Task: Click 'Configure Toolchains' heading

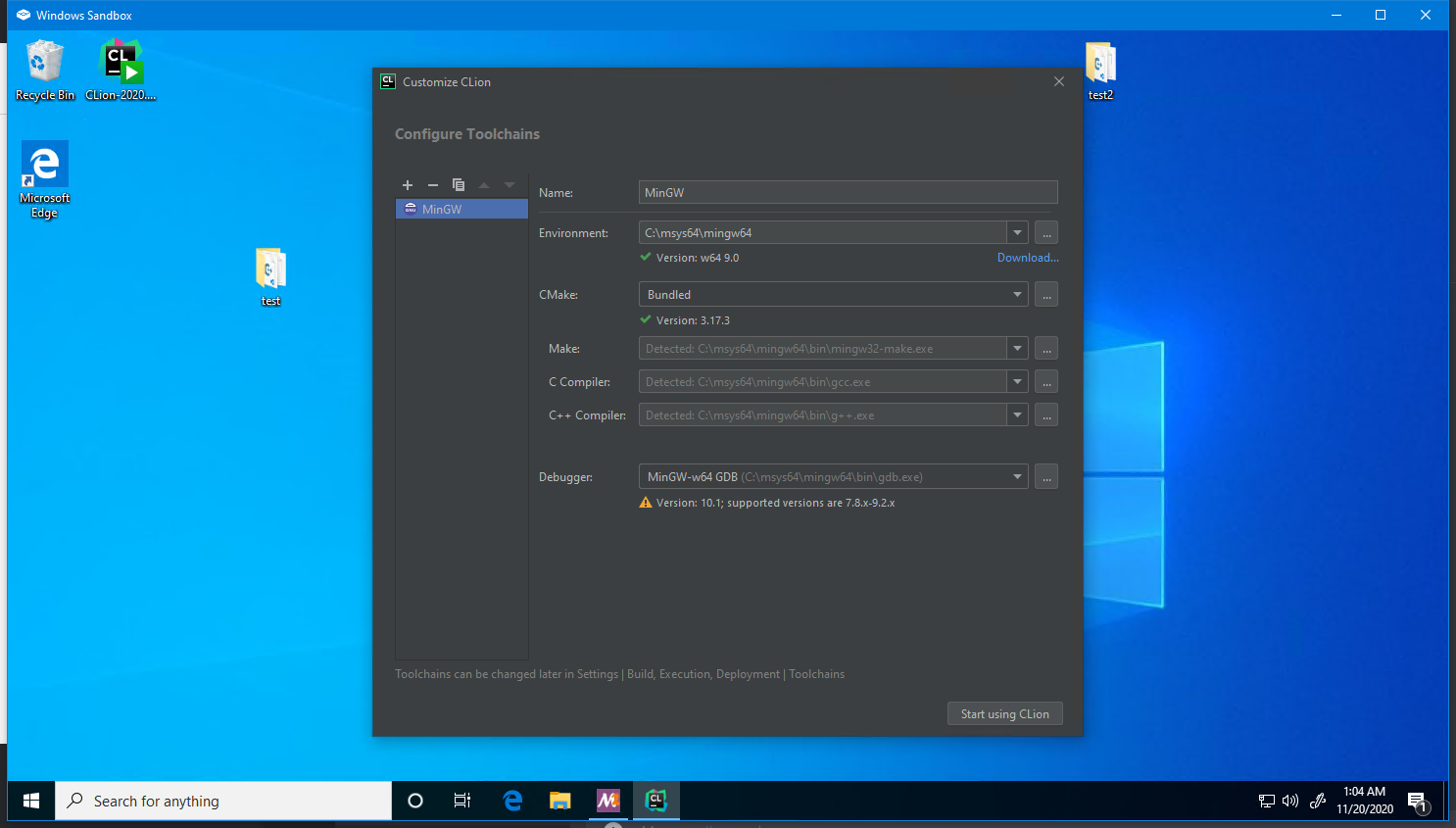Action: [467, 134]
